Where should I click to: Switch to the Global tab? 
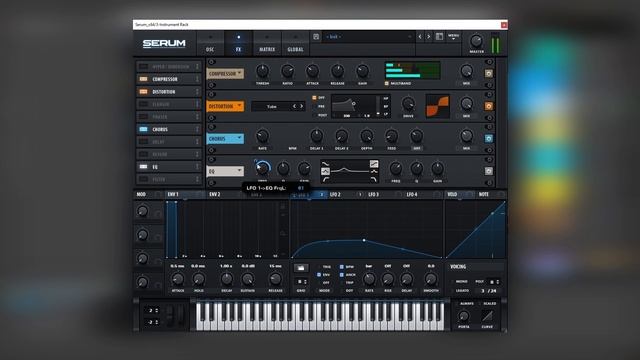296,43
